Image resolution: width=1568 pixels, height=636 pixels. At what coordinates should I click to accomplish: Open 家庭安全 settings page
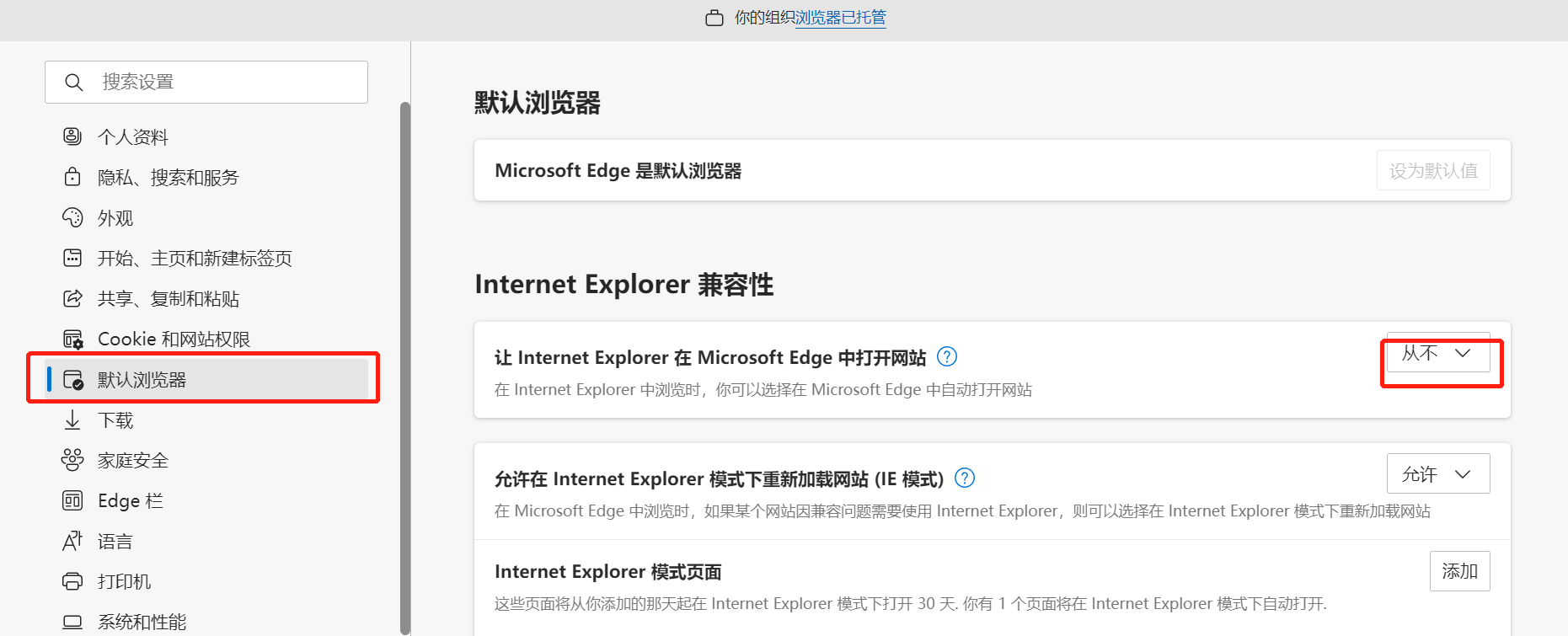click(133, 461)
